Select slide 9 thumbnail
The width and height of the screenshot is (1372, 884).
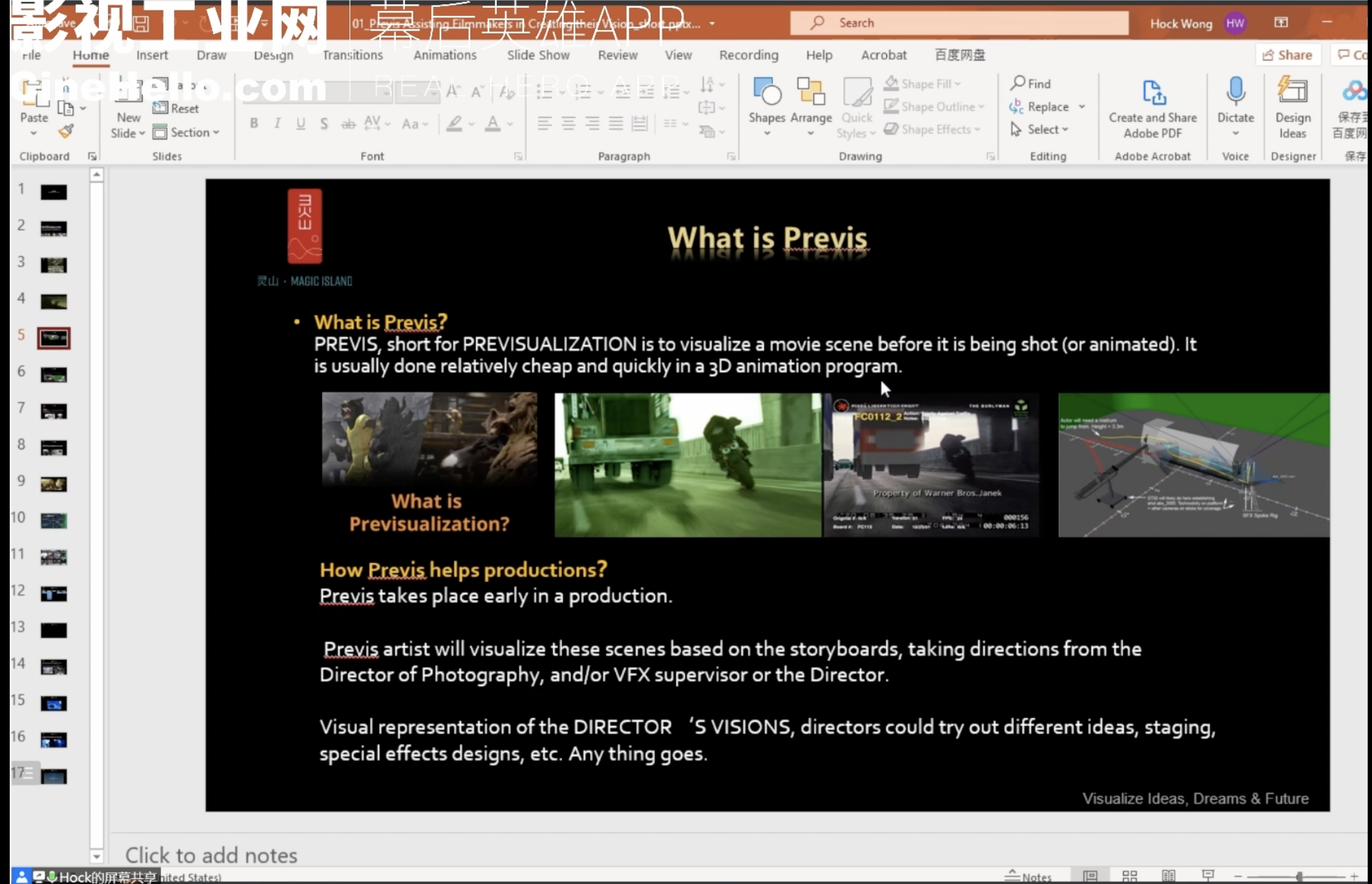tap(54, 484)
